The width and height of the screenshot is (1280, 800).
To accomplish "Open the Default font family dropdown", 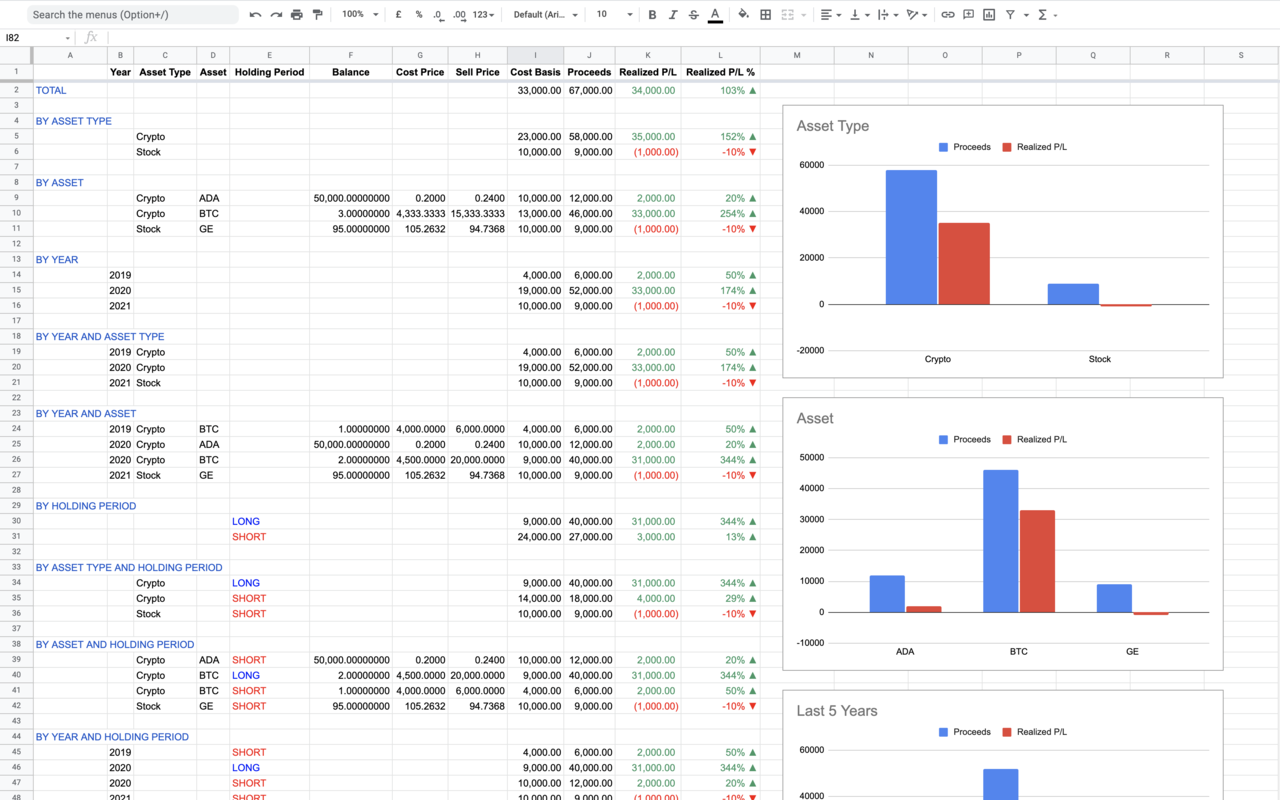I will tap(546, 15).
